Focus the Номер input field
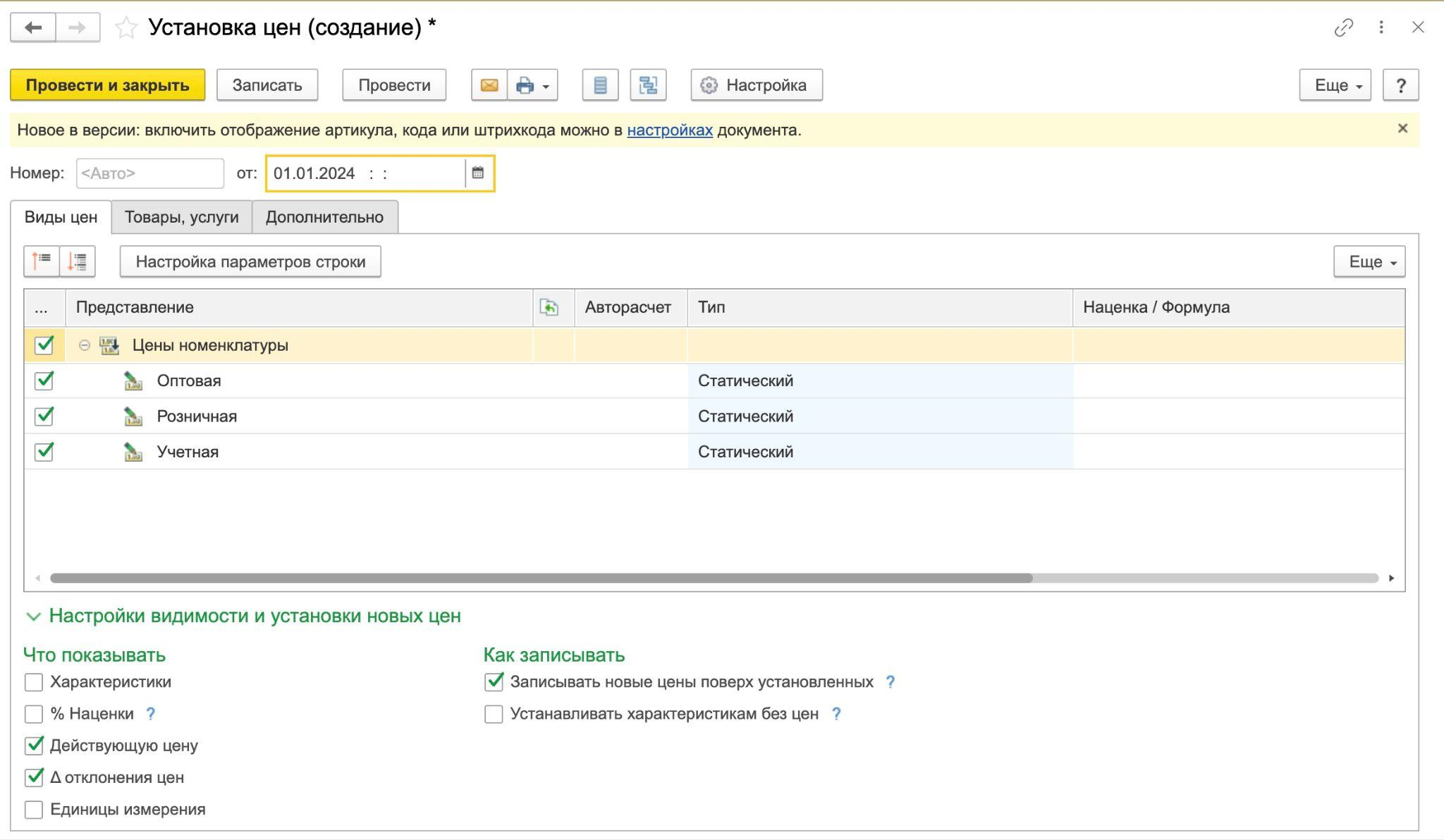The height and width of the screenshot is (840, 1444). pyautogui.click(x=150, y=173)
